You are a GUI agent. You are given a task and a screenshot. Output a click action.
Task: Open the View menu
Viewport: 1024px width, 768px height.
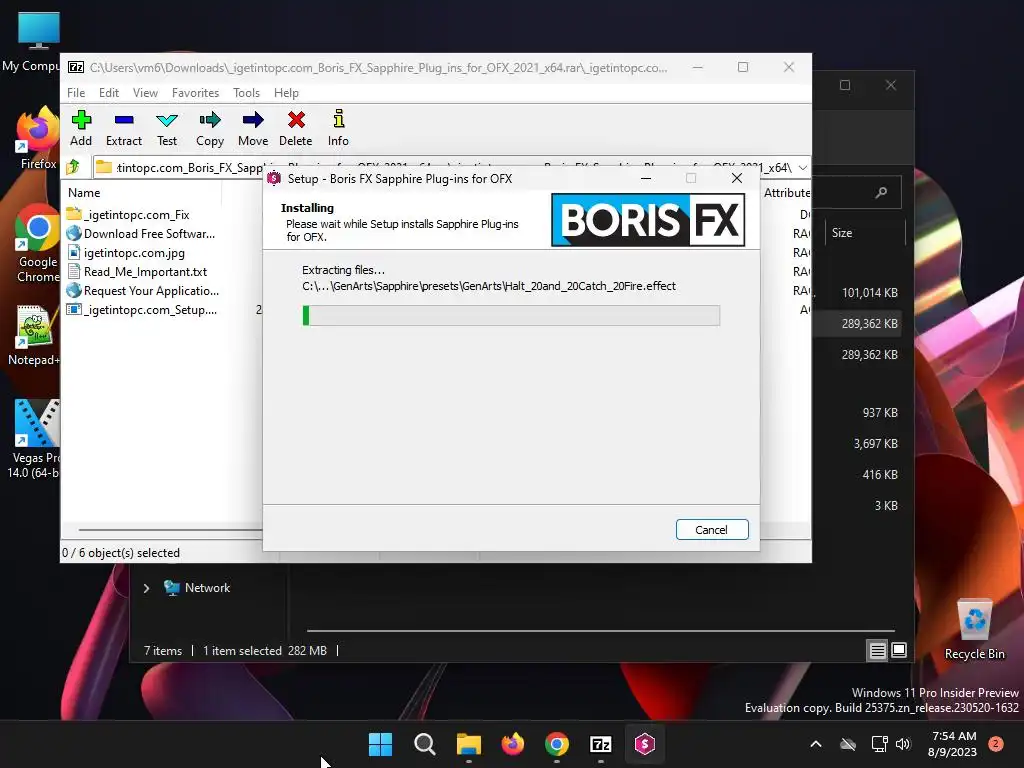(145, 93)
